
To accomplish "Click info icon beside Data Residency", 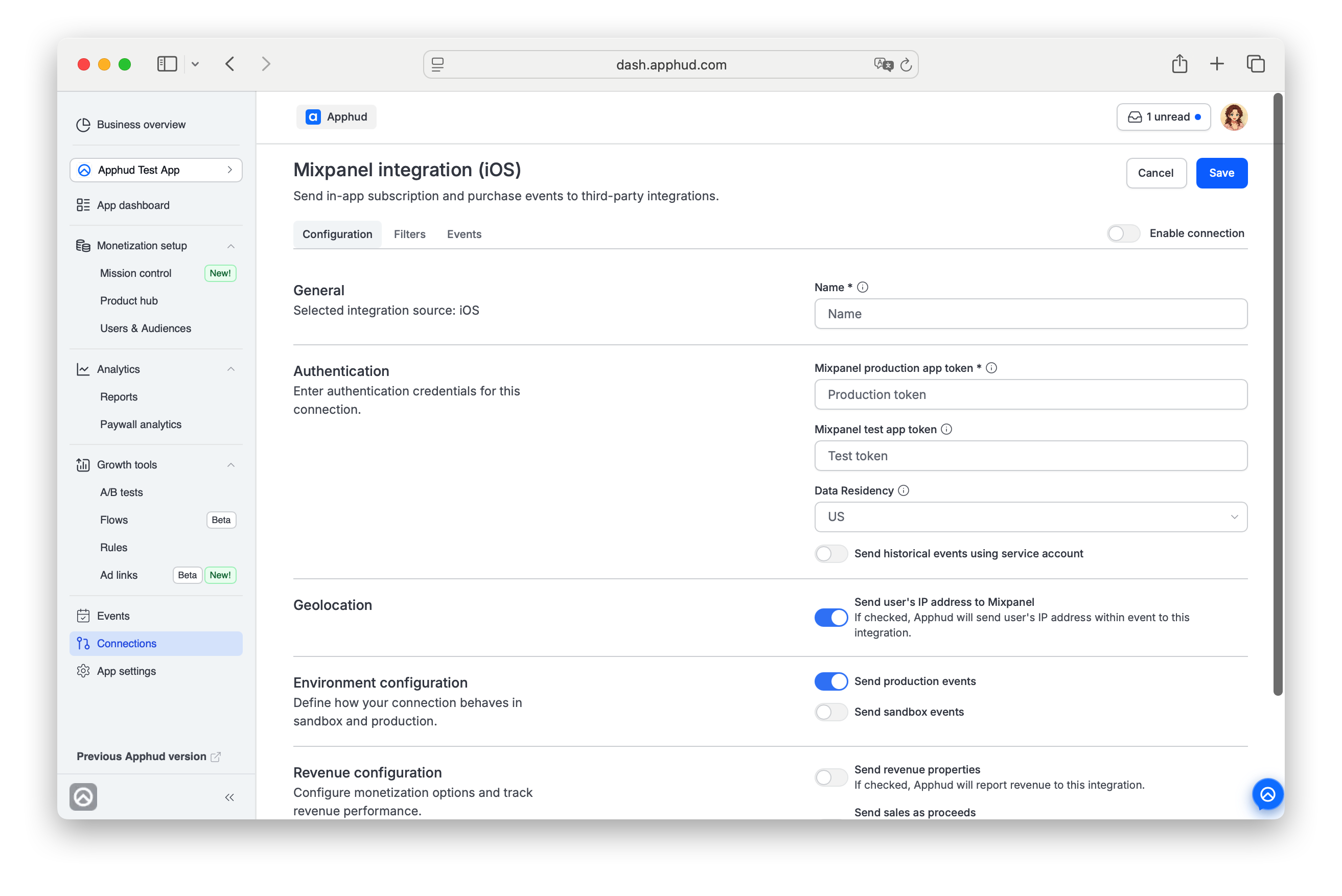I will [x=904, y=490].
